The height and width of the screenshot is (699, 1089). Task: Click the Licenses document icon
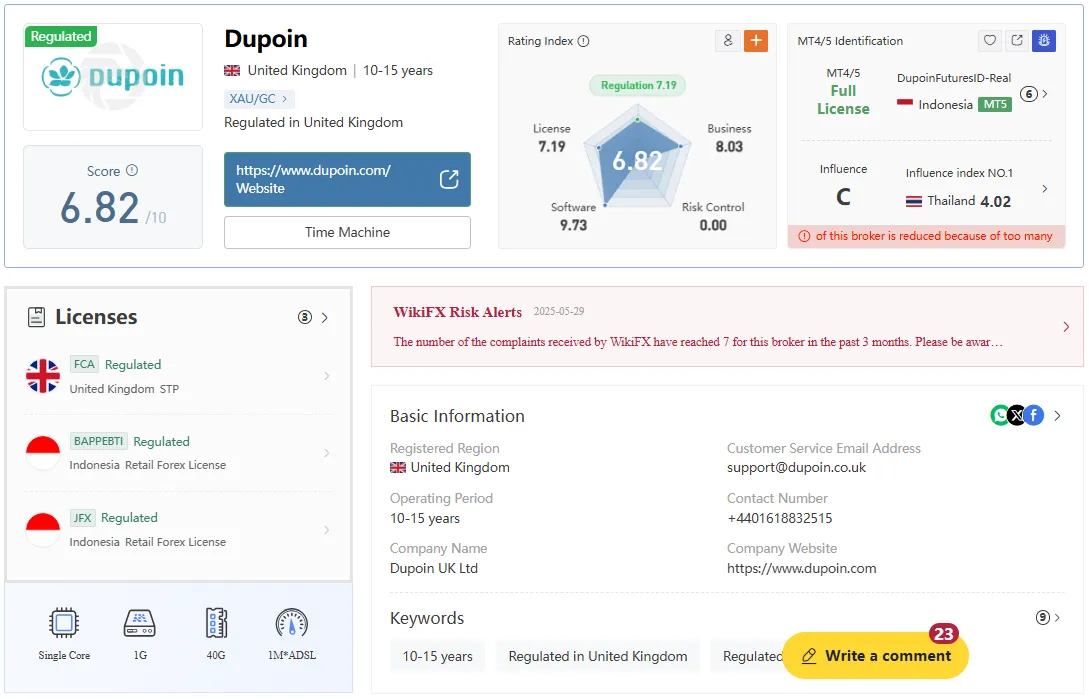pyautogui.click(x=36, y=317)
